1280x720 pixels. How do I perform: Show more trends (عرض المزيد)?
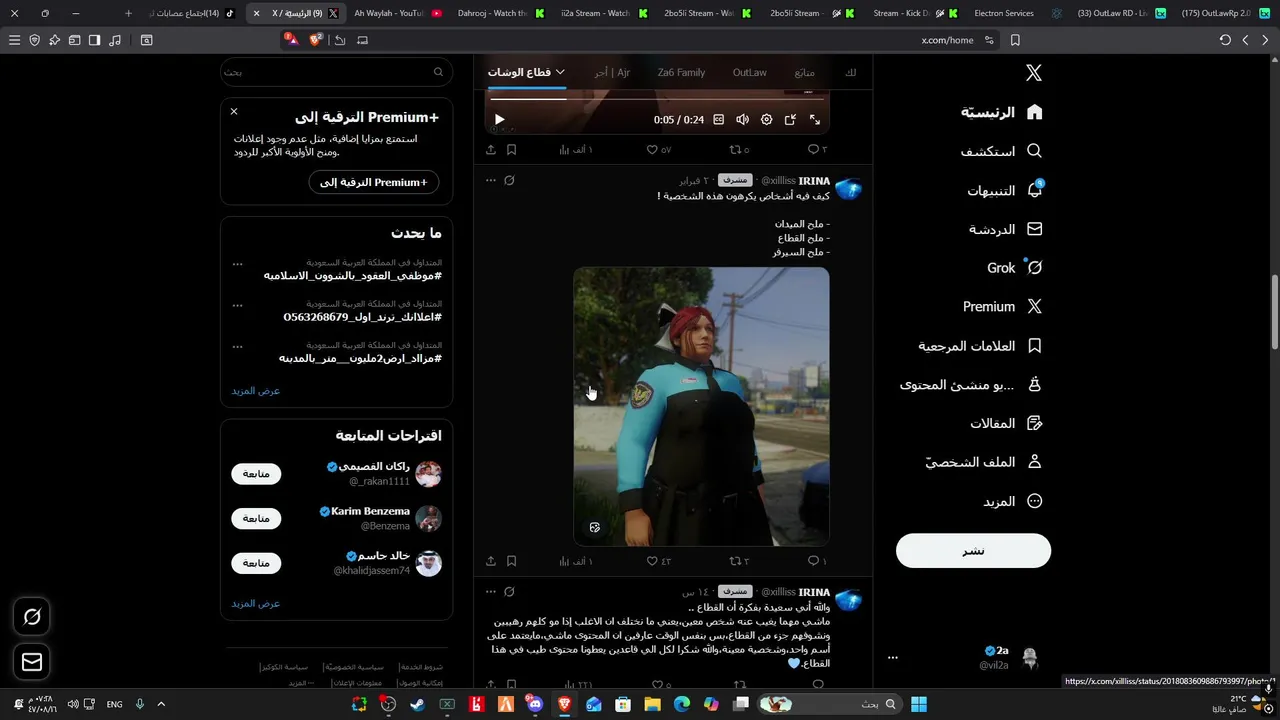(256, 390)
